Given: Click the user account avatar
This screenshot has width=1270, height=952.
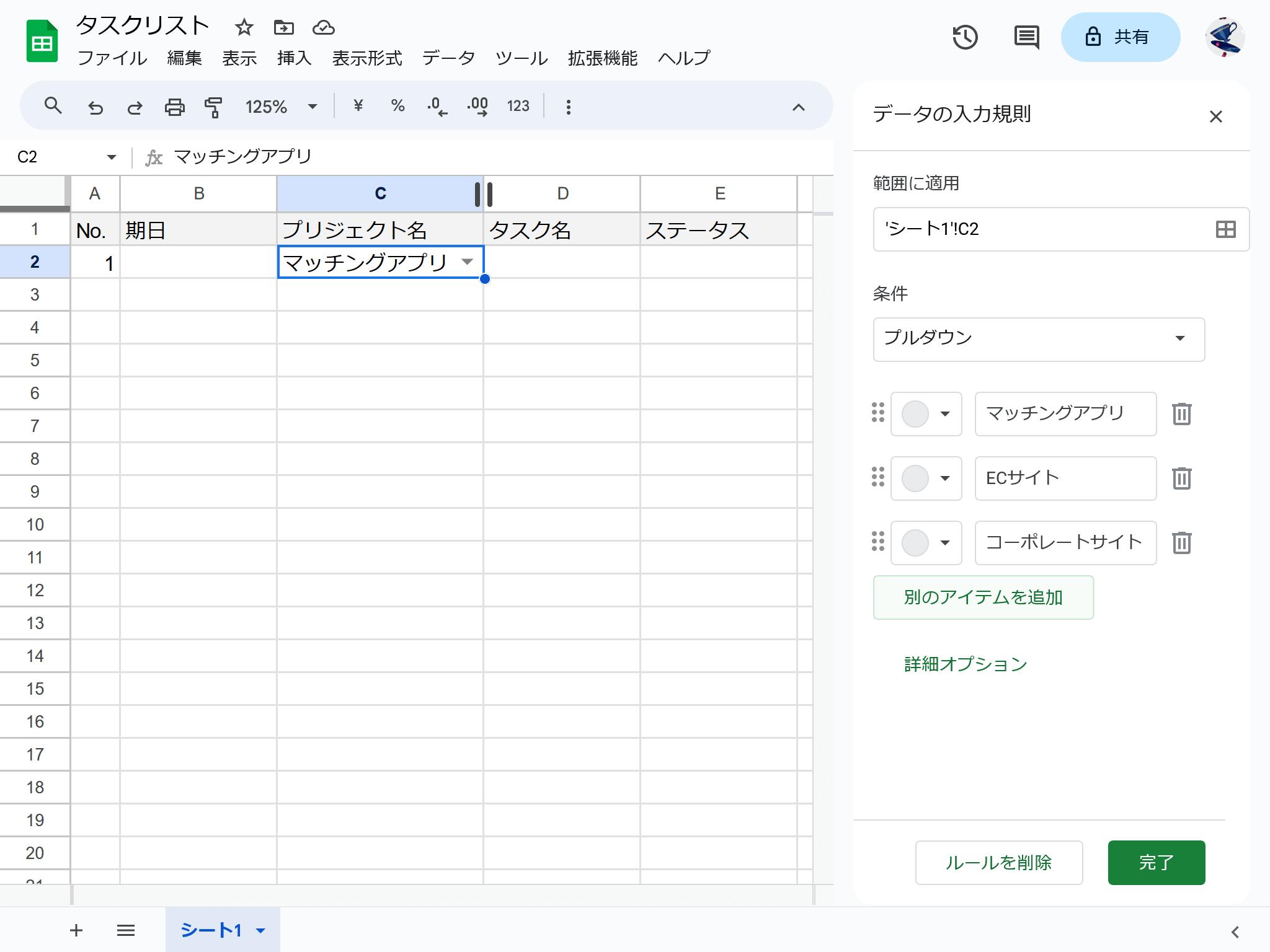Looking at the screenshot, I should pyautogui.click(x=1225, y=37).
